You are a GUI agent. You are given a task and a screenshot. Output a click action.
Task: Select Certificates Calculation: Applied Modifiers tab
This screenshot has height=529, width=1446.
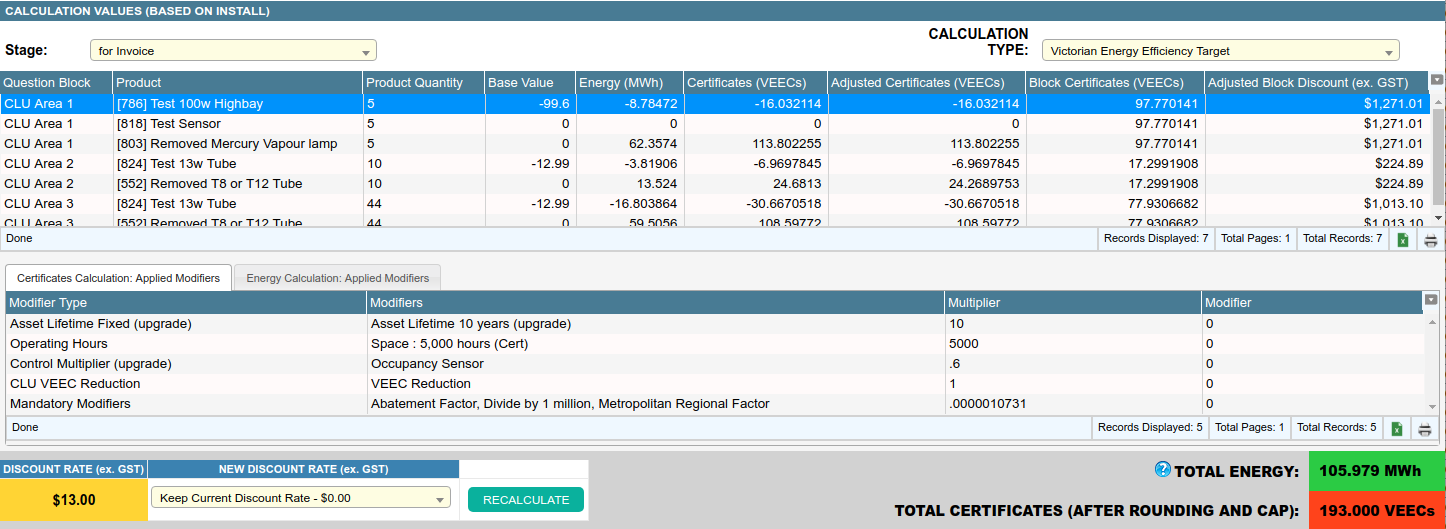[x=118, y=278]
